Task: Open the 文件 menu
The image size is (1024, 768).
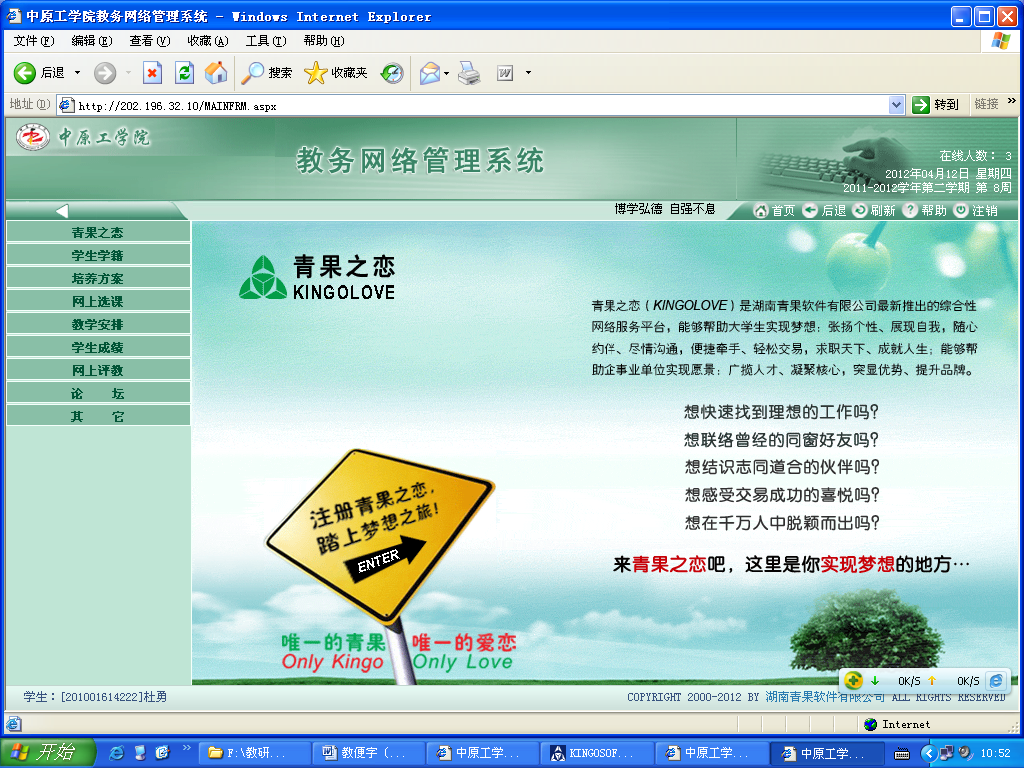Action: (x=34, y=40)
